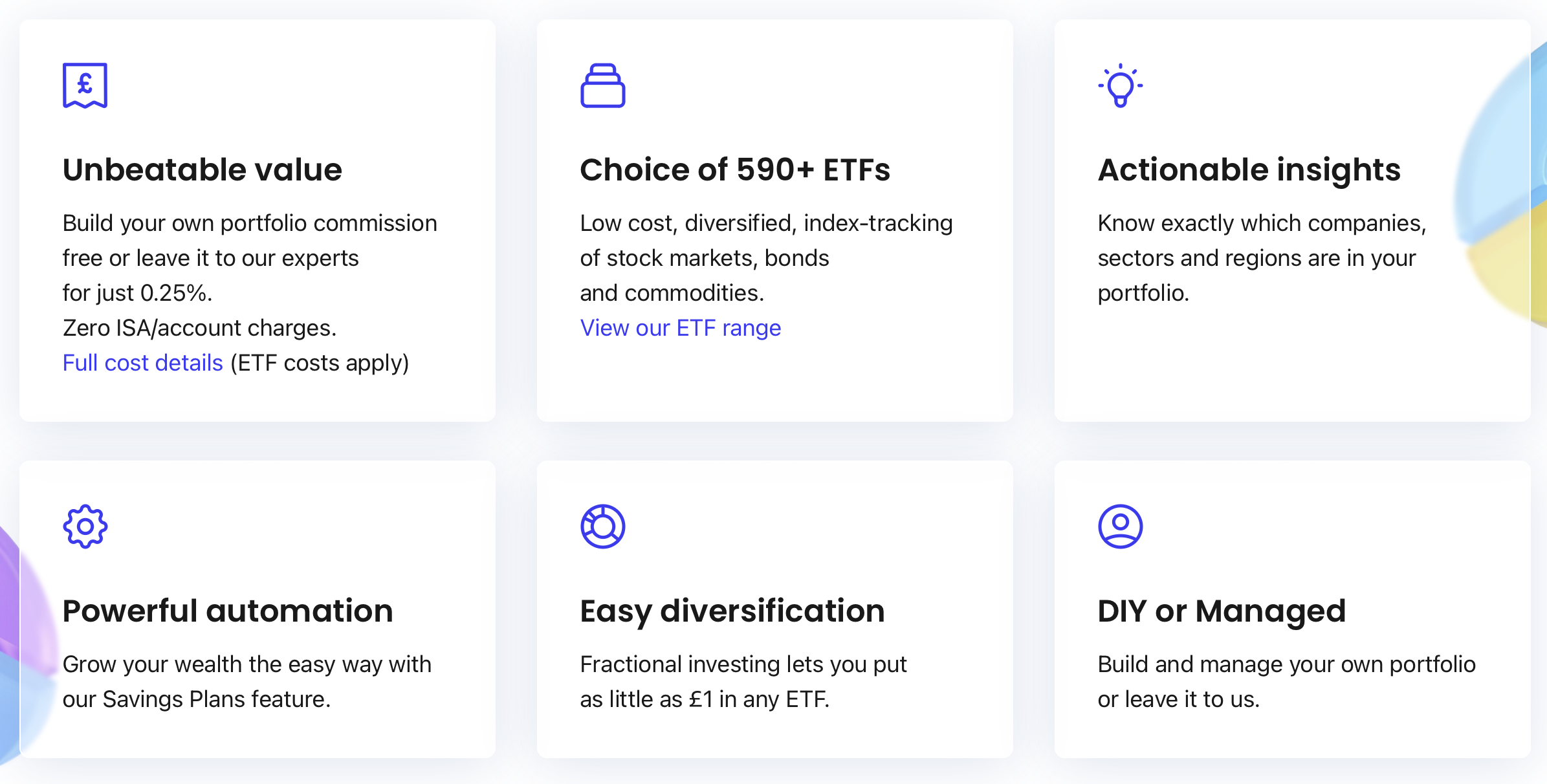Select the Easy diversification heading
The image size is (1547, 784).
point(732,611)
